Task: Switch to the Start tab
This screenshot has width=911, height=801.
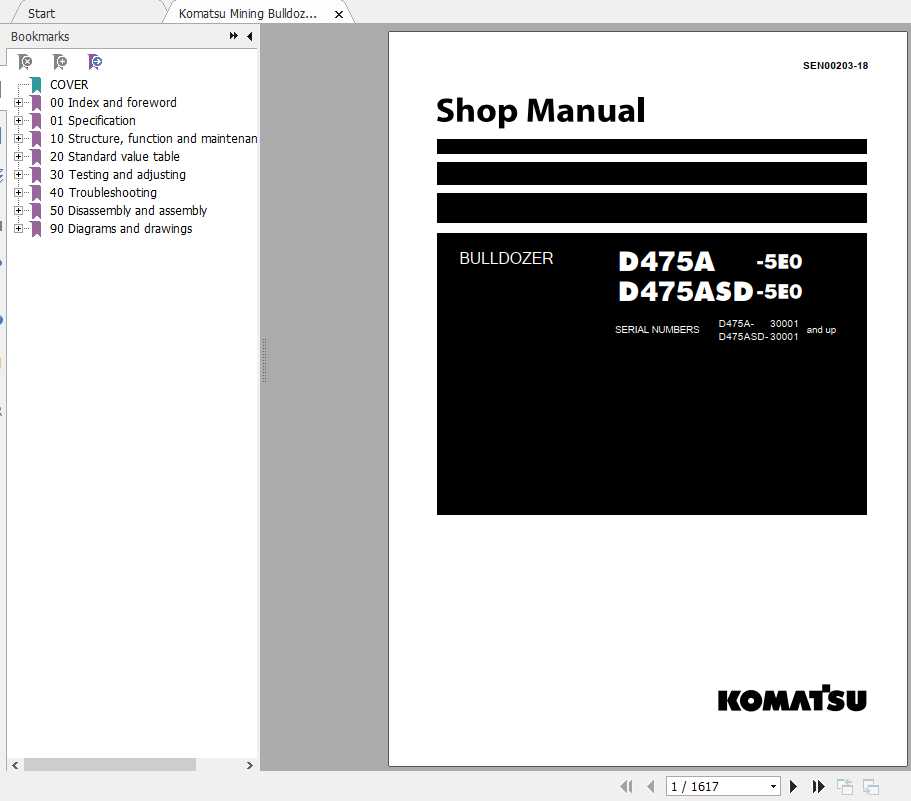Action: [42, 13]
